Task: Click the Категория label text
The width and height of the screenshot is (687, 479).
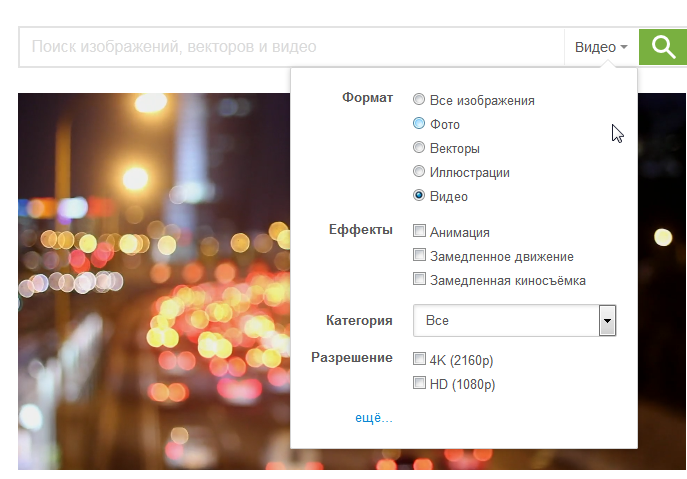Action: pyautogui.click(x=359, y=321)
